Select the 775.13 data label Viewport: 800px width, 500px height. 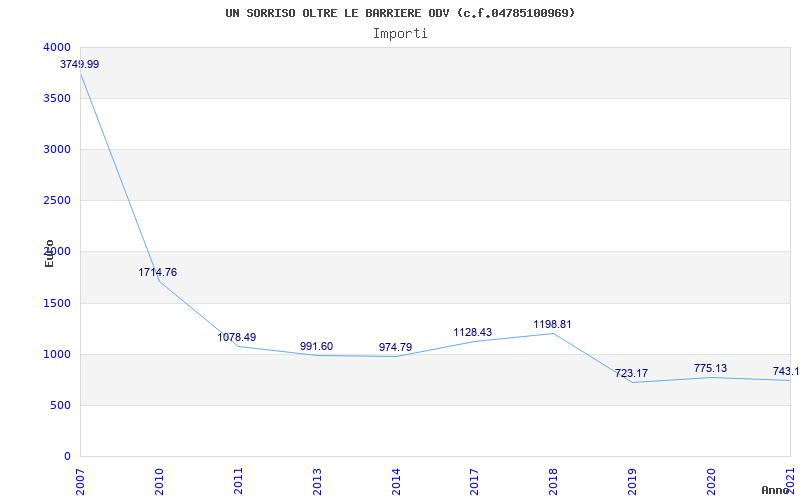[x=710, y=368]
